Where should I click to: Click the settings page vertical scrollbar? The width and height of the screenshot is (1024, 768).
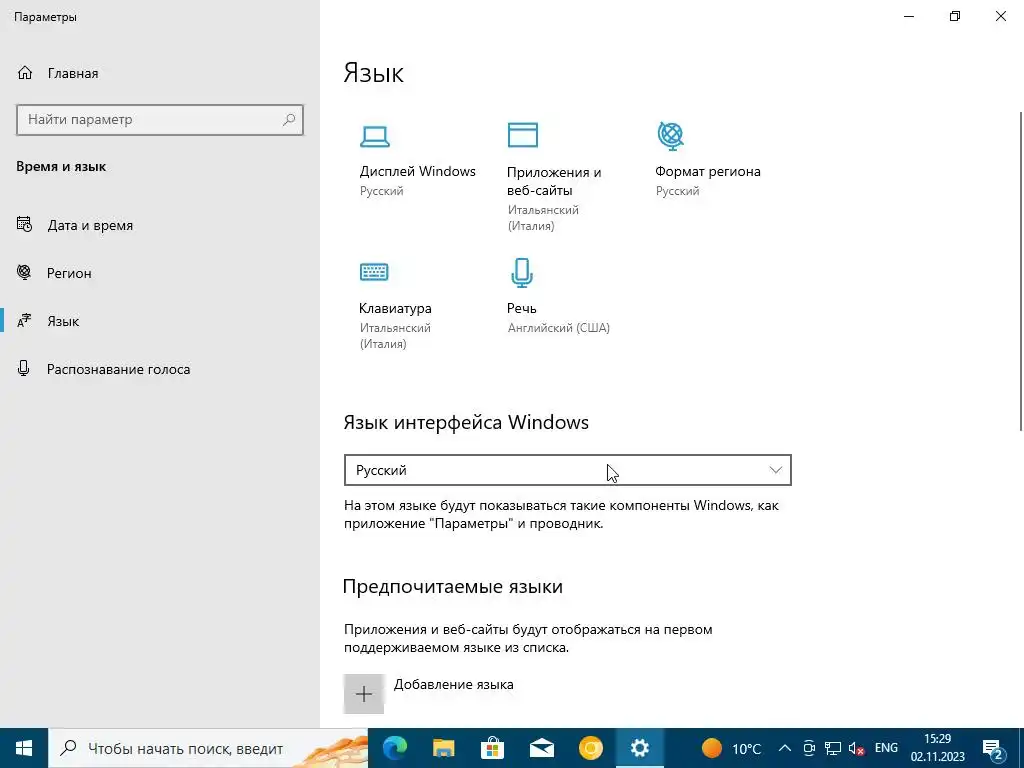[1021, 271]
